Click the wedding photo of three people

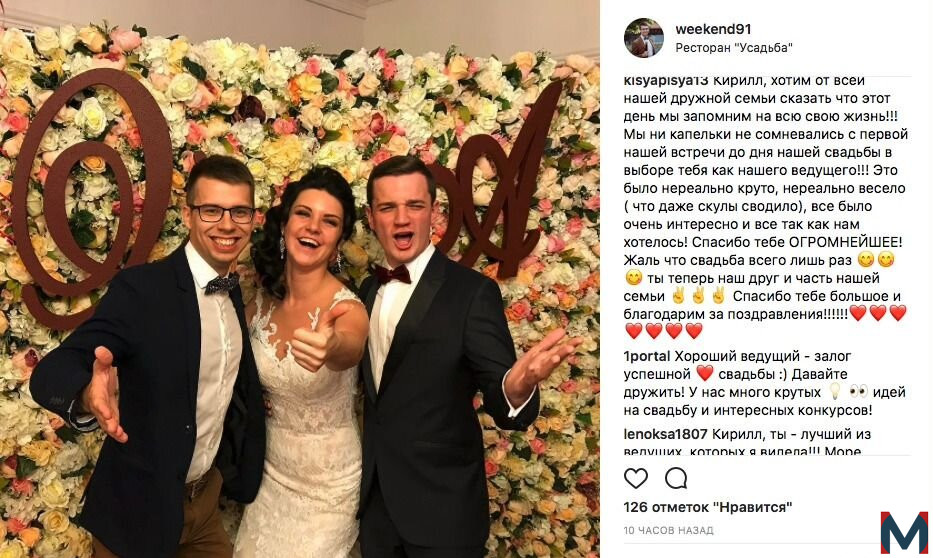300,279
